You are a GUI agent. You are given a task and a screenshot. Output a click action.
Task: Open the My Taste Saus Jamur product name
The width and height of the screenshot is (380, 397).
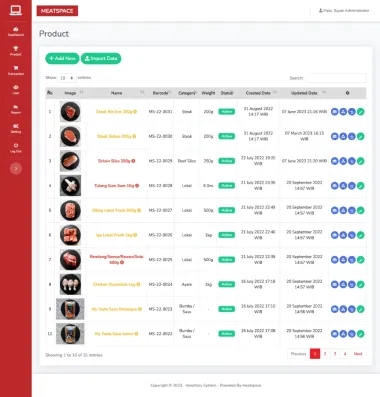[x=114, y=334]
